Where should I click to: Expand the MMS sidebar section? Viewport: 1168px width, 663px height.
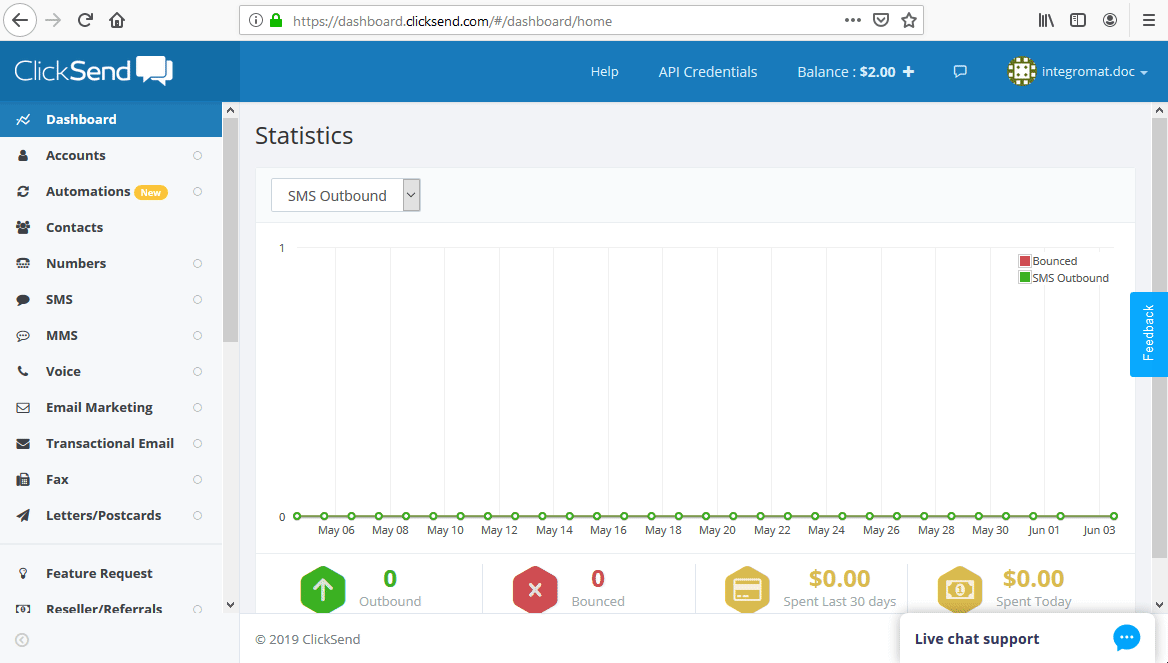pos(197,335)
